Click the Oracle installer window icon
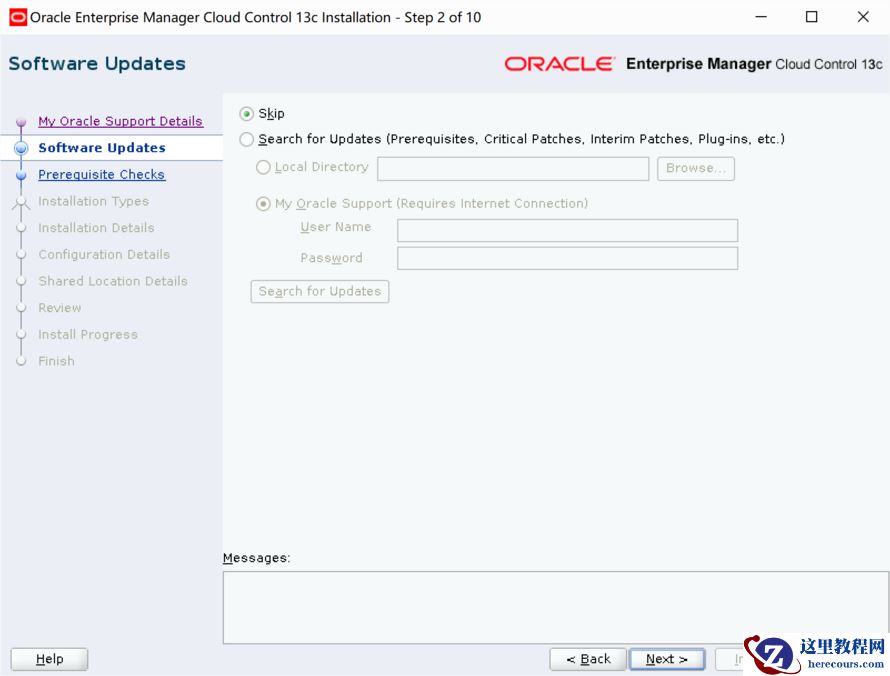 pyautogui.click(x=18, y=17)
